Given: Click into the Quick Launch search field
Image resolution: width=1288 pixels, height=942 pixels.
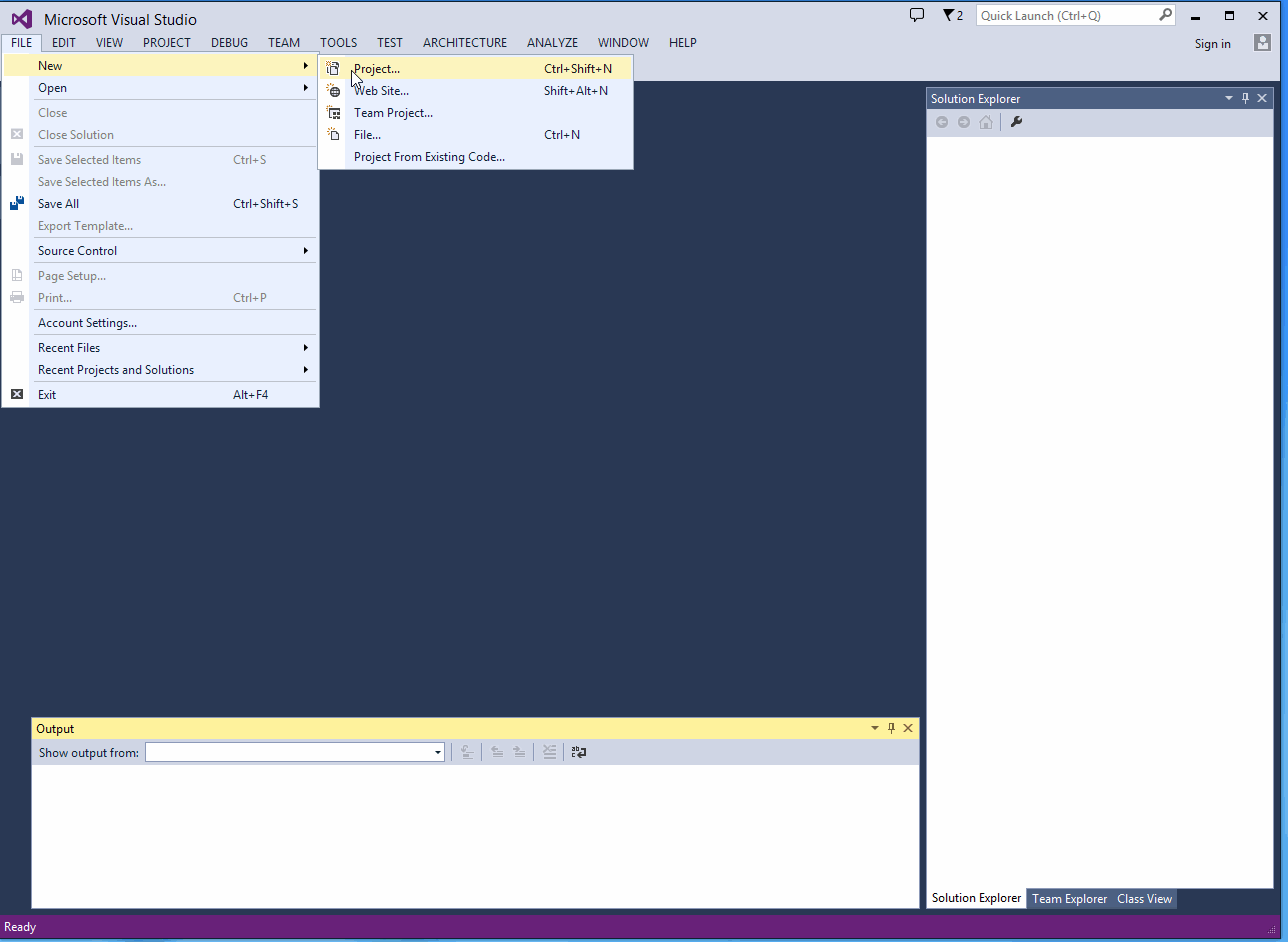Looking at the screenshot, I should click(1066, 15).
